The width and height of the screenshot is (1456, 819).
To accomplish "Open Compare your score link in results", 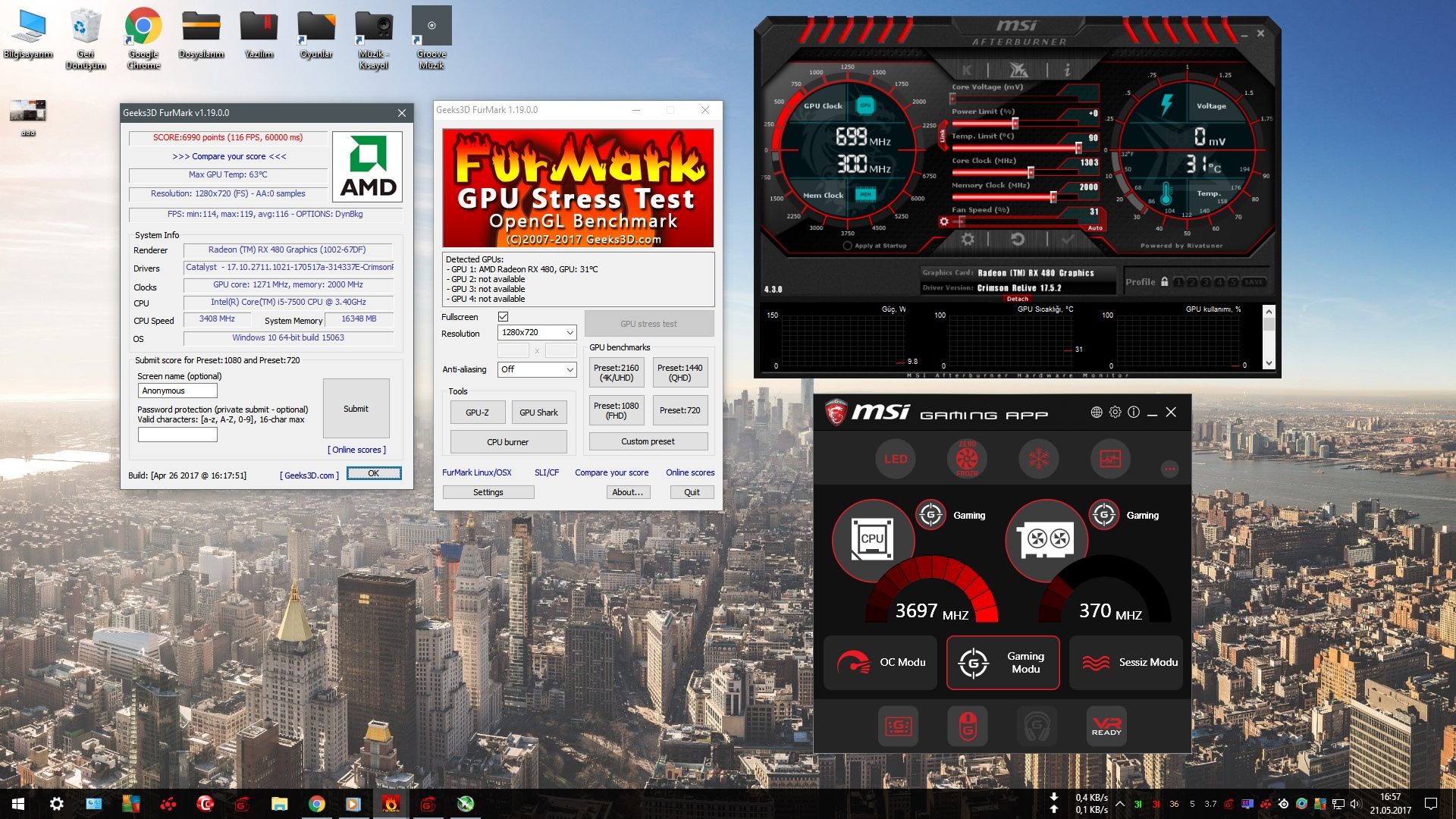I will point(229,157).
